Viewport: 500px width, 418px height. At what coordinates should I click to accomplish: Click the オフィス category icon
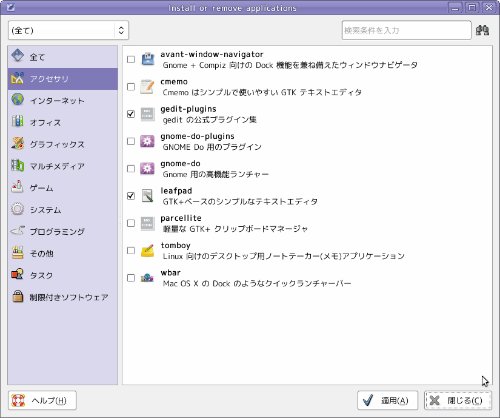pyautogui.click(x=18, y=122)
